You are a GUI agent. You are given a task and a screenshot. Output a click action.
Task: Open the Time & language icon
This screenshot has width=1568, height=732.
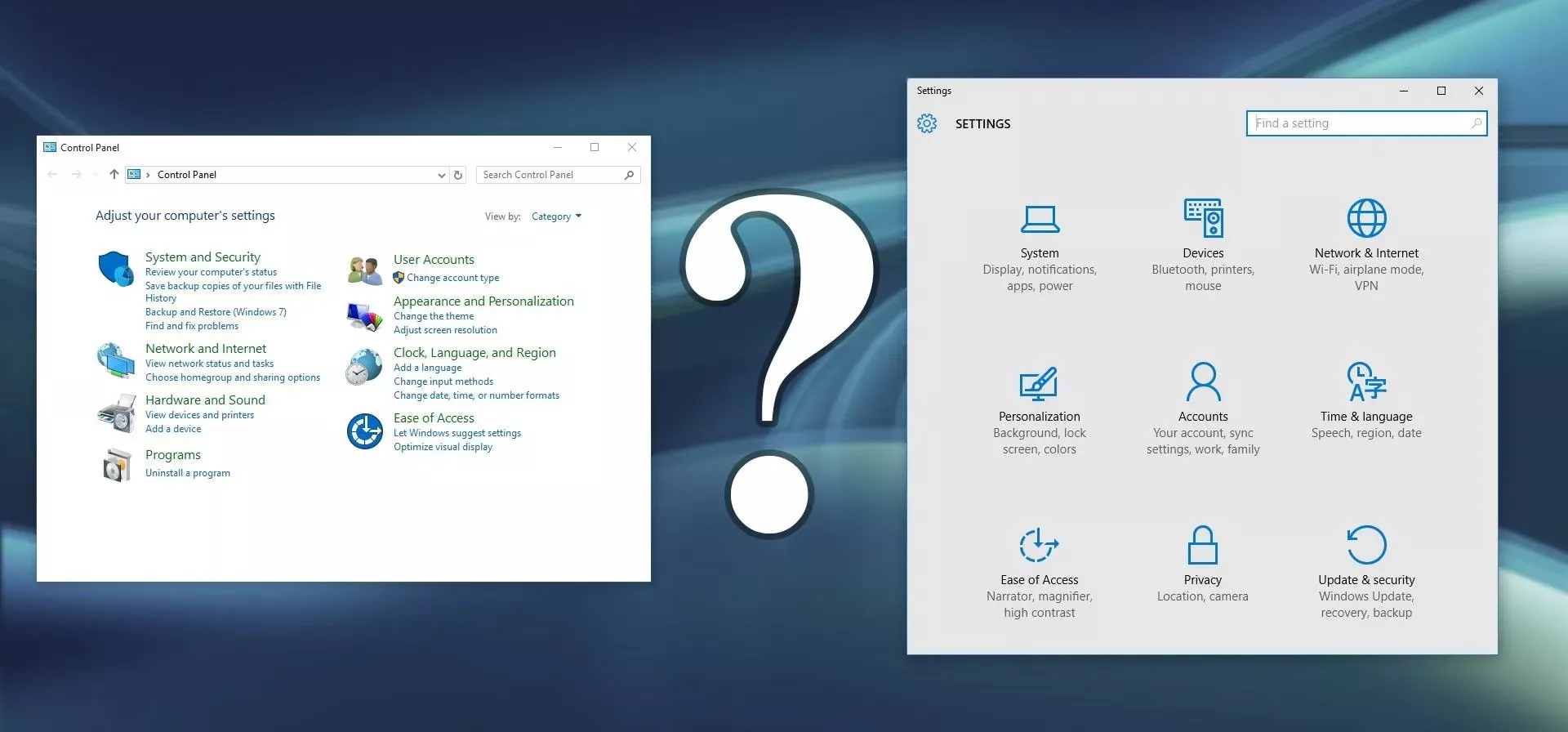coord(1366,382)
